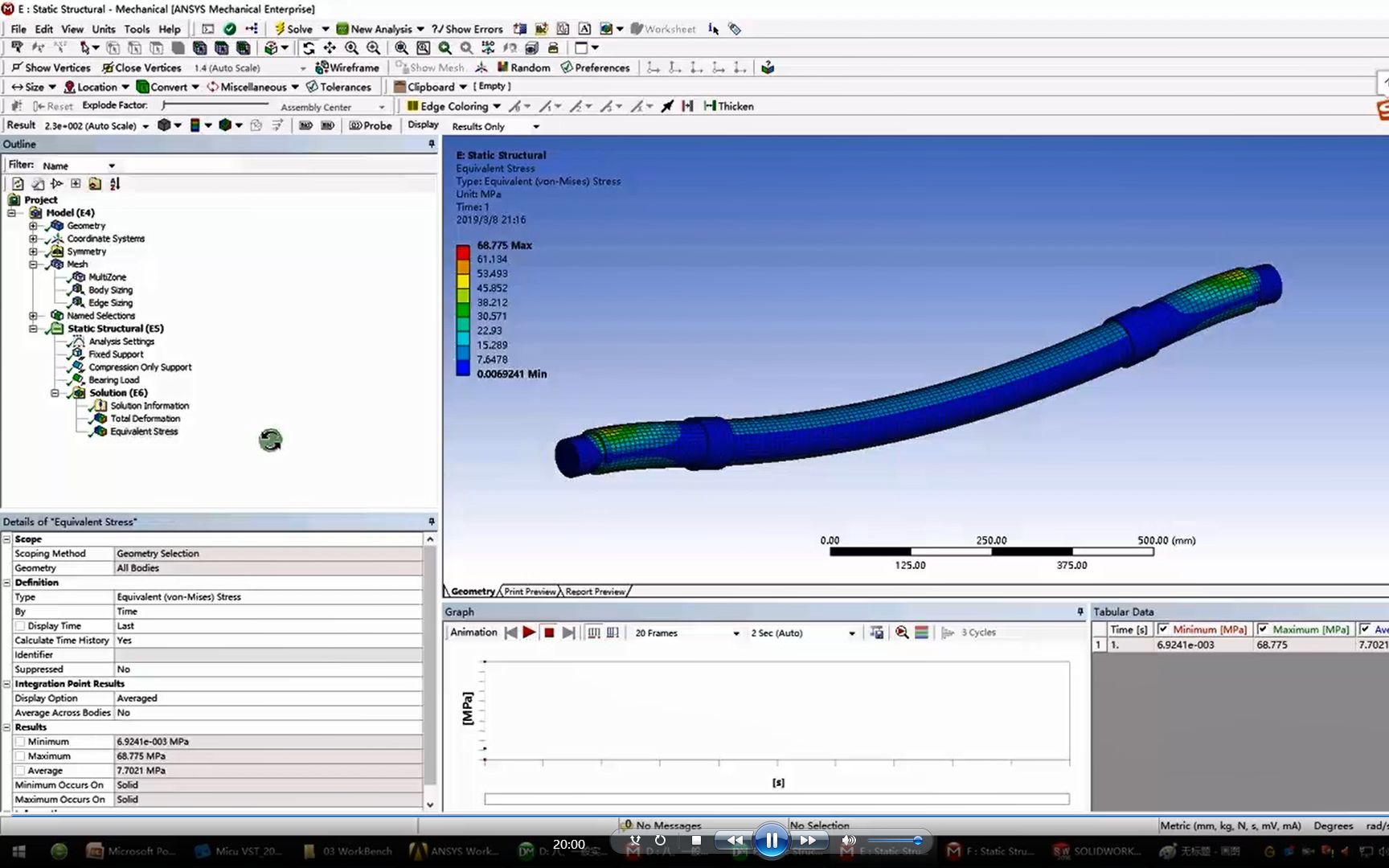Expand the Geometry tree node

(33, 226)
